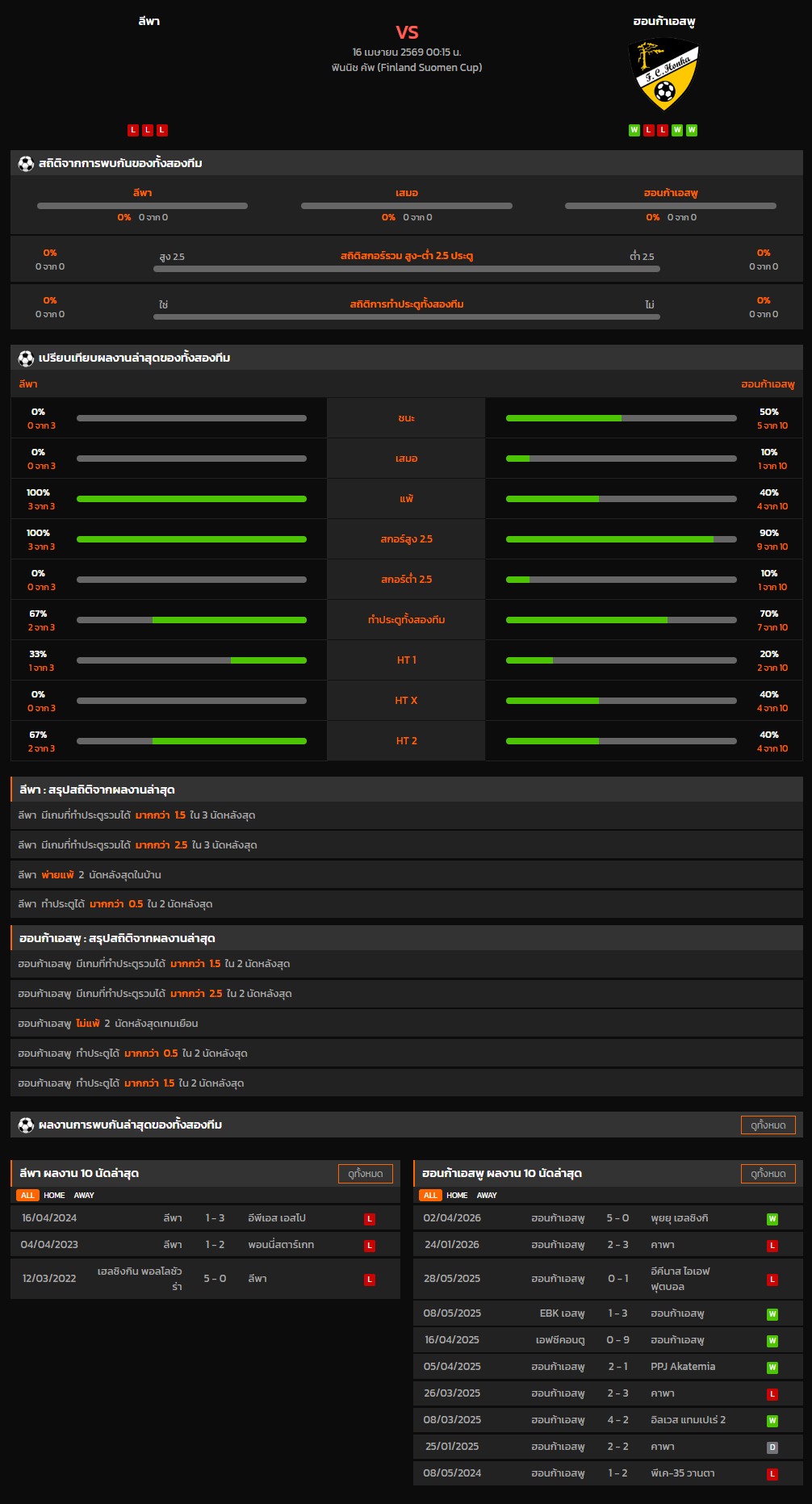Select ALL filter in Honka results panel
Screen dimensions: 812x1504
click(430, 1196)
